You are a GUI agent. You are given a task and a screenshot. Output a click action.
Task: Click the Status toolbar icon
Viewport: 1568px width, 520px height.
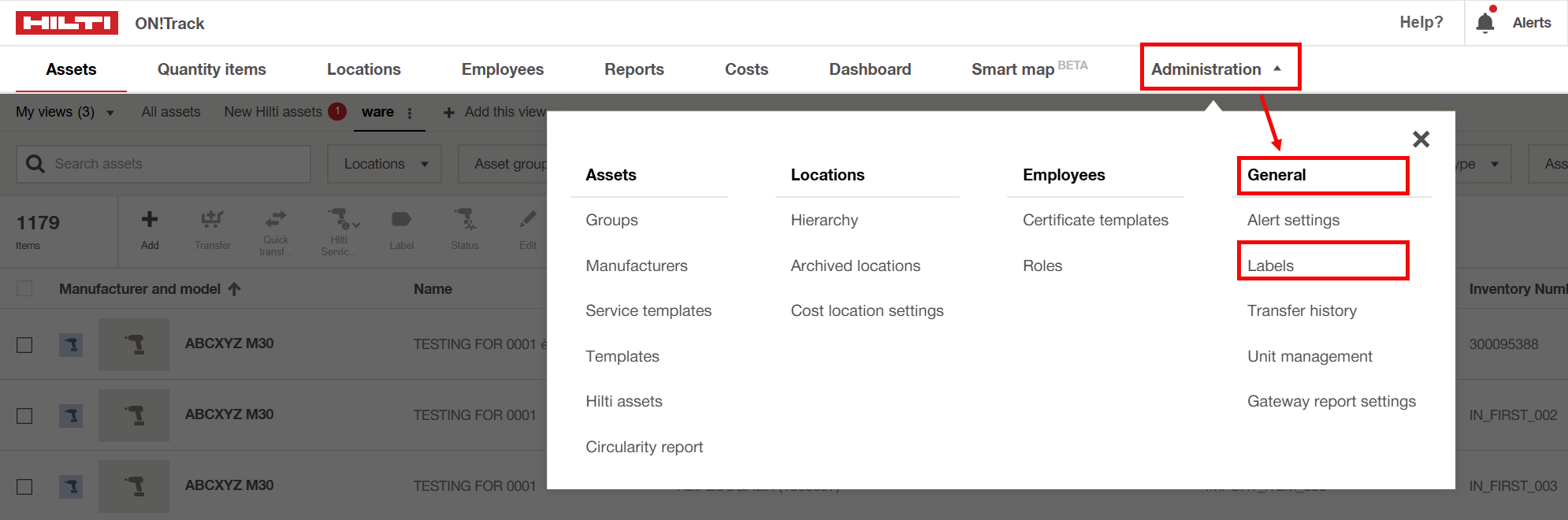[464, 220]
